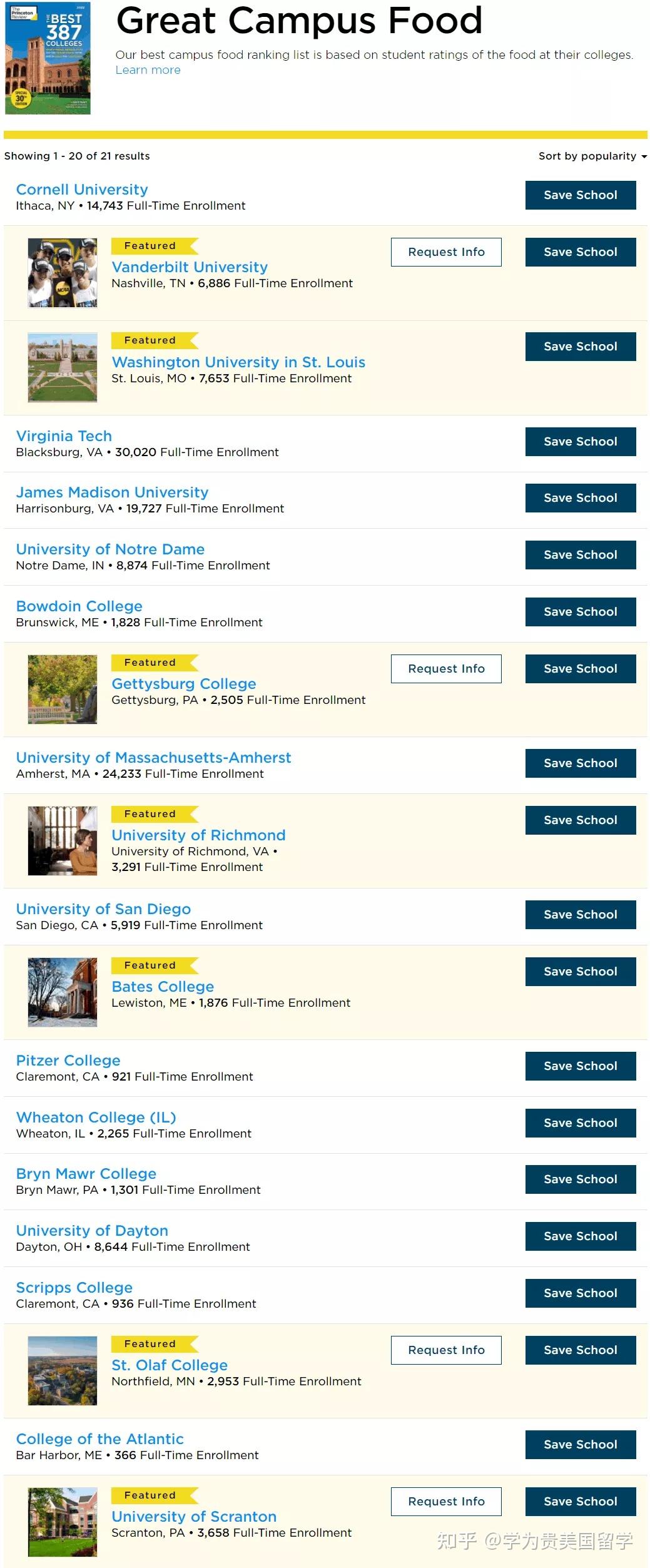Open the Best 387 Colleges book cover
Image resolution: width=650 pixels, height=1568 pixels.
pyautogui.click(x=48, y=58)
